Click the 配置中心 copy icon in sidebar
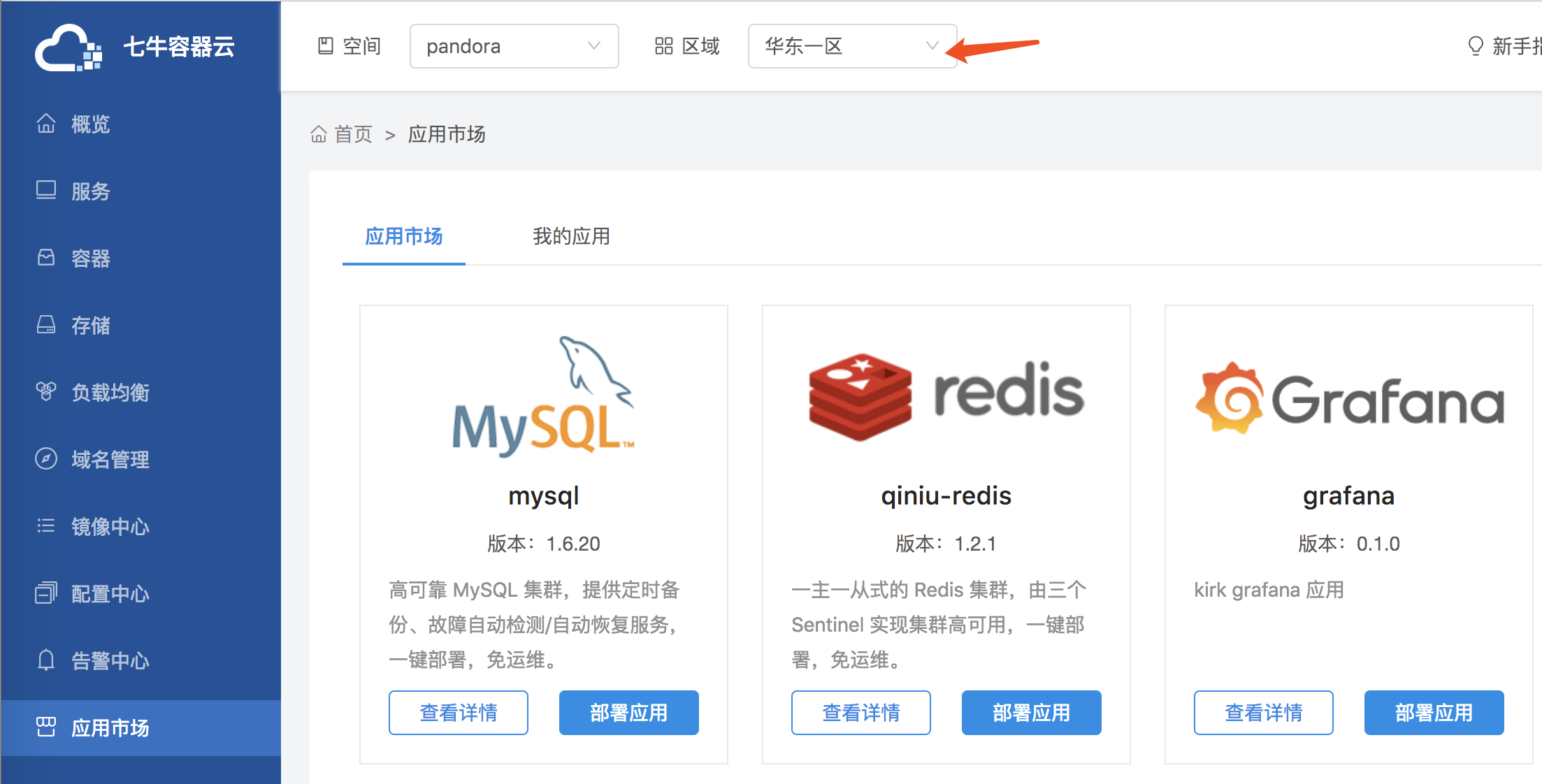This screenshot has width=1542, height=784. (46, 593)
